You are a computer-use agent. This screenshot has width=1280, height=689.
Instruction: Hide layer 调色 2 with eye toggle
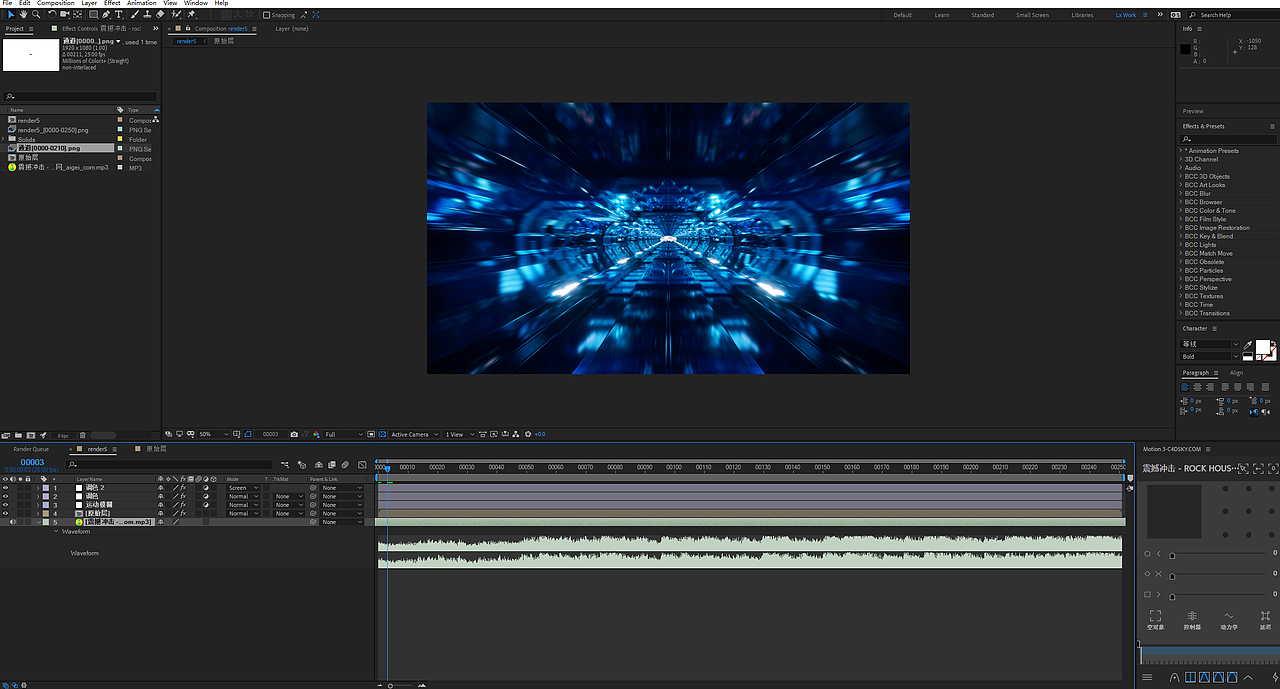click(x=5, y=488)
